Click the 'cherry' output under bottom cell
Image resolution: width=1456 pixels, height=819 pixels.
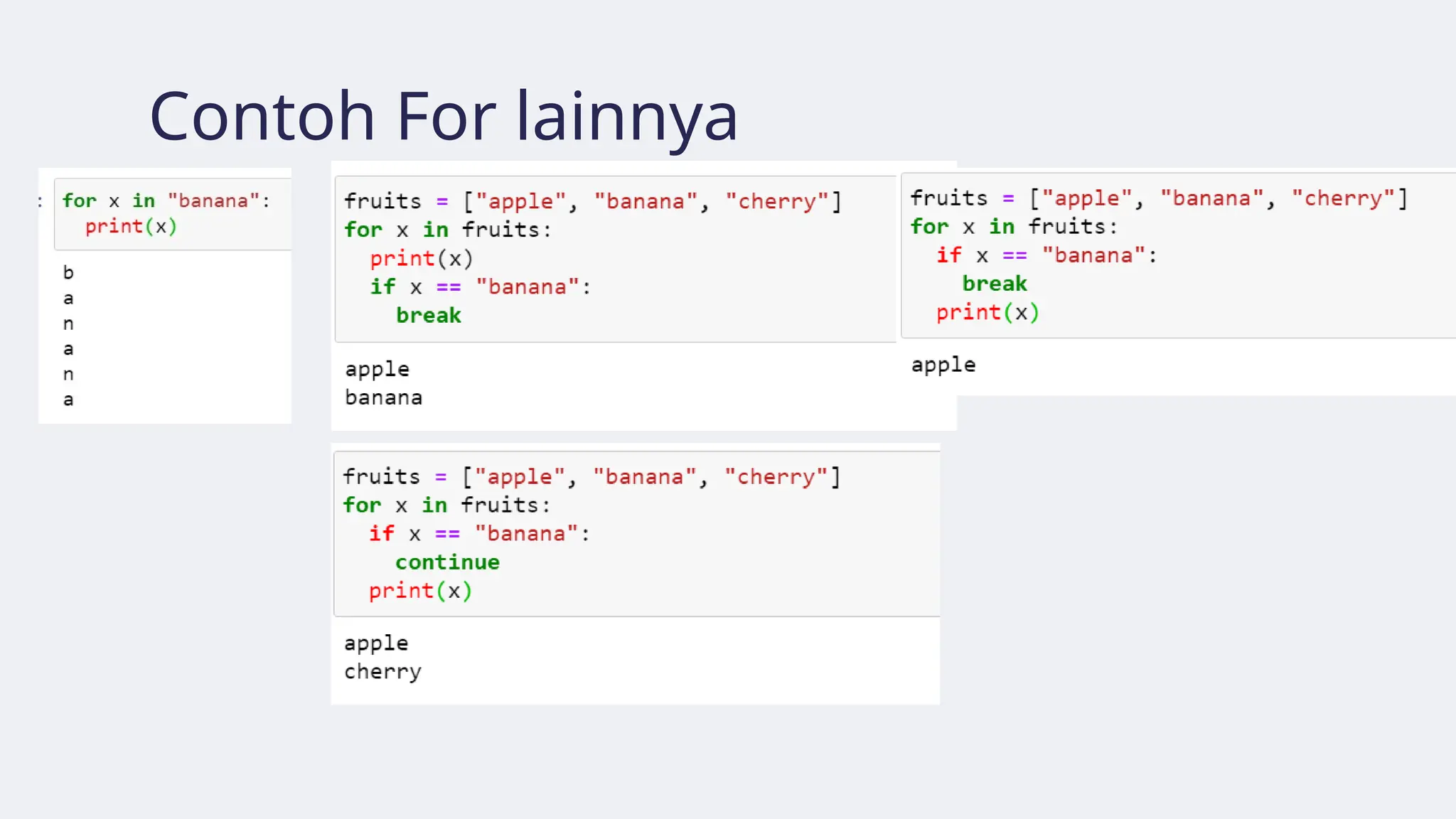click(x=383, y=672)
